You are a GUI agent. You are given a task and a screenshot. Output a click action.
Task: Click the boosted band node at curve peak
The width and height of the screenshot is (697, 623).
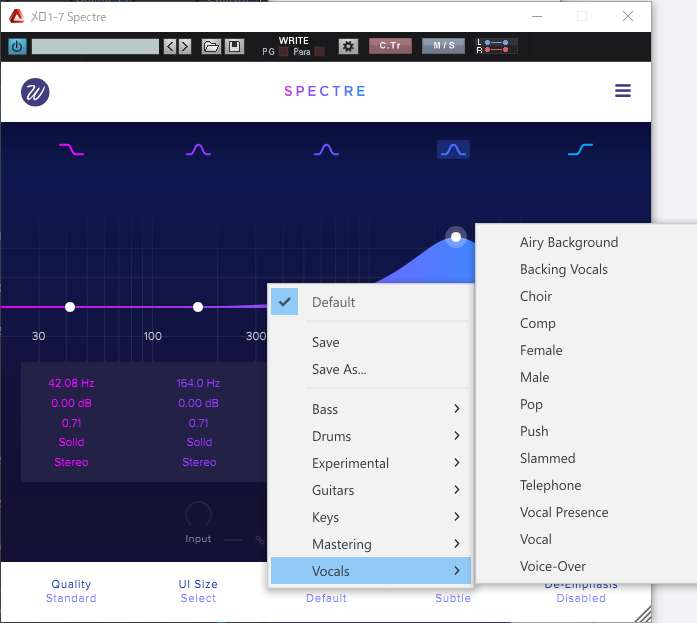456,237
